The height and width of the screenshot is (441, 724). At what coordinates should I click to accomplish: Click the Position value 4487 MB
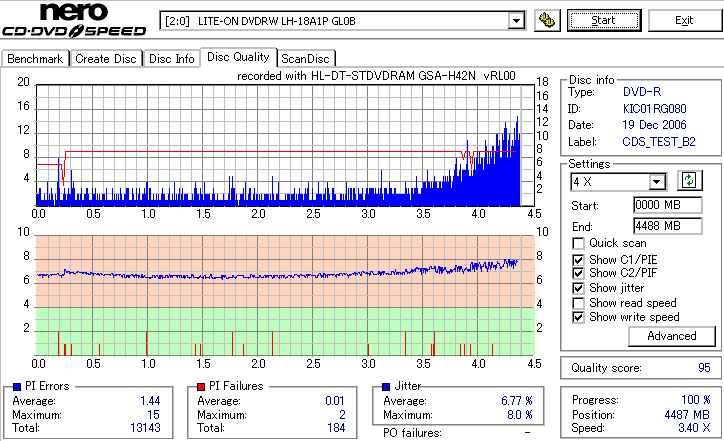687,415
